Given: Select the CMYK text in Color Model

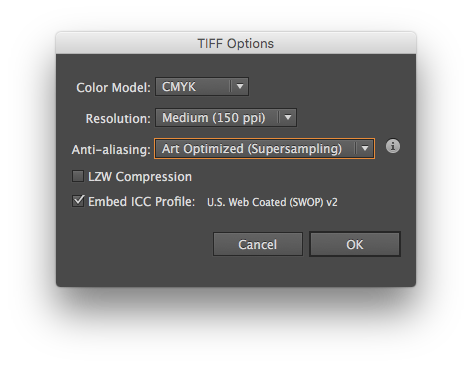Looking at the screenshot, I should (x=179, y=87).
